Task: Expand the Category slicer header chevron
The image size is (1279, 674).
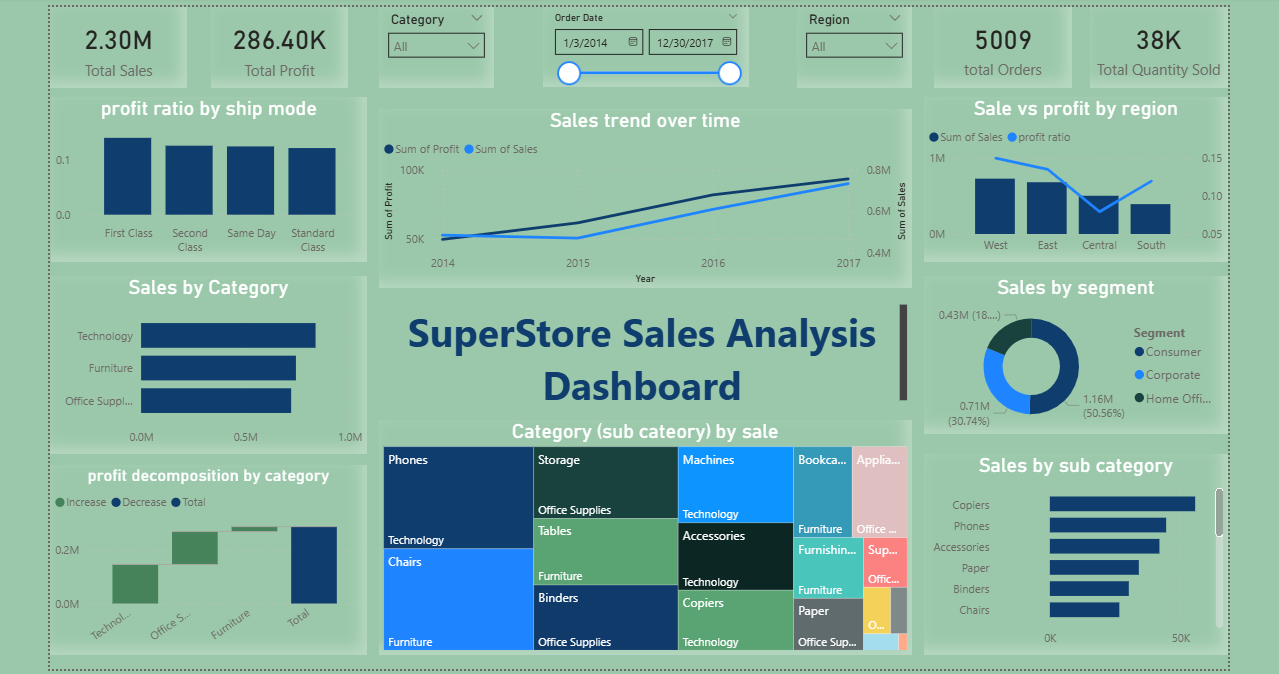Action: coord(476,19)
